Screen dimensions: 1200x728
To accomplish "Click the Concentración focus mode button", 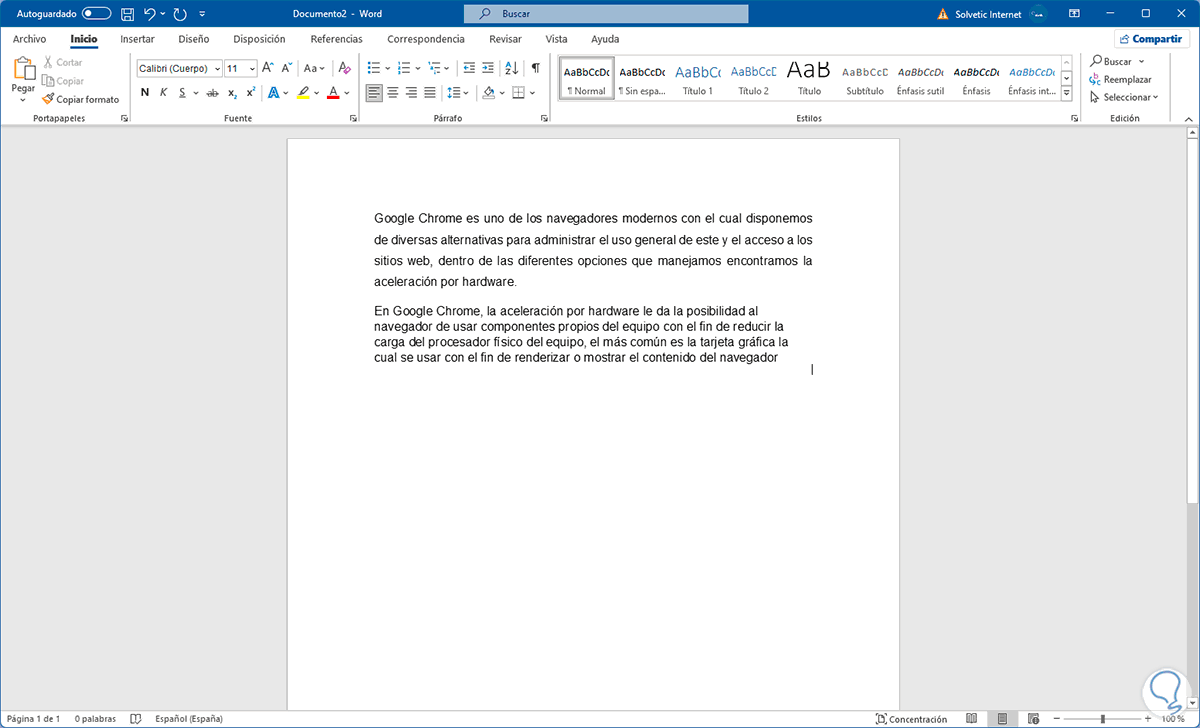I will (911, 718).
